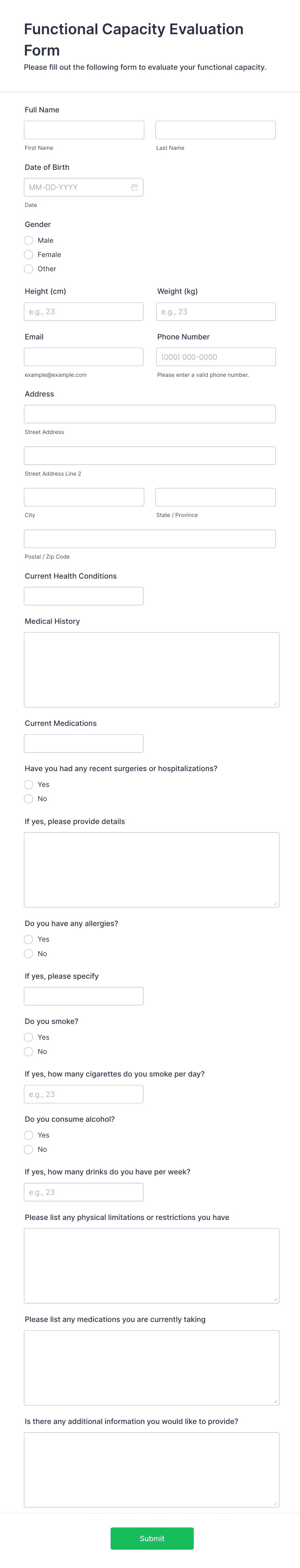Select No for recent surgeries question
The height and width of the screenshot is (1568, 300).
pyautogui.click(x=29, y=799)
